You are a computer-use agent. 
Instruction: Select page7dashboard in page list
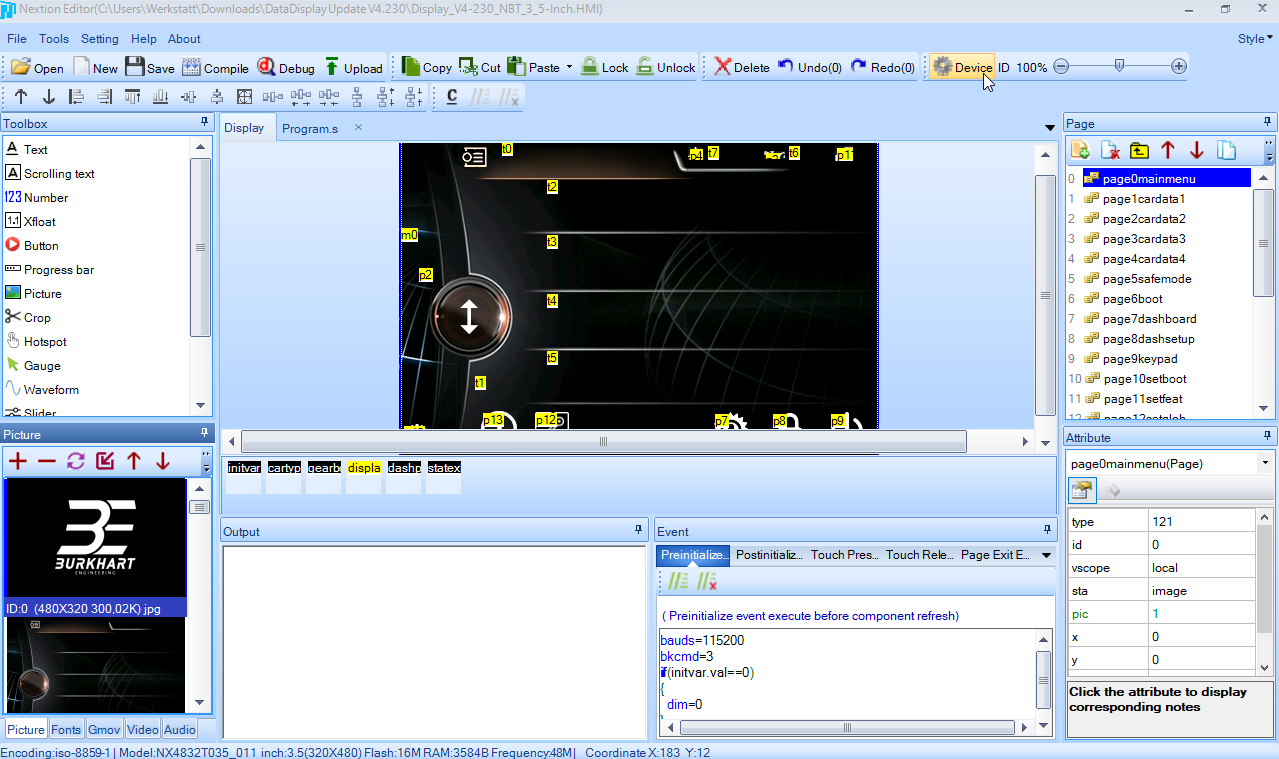tap(1149, 319)
